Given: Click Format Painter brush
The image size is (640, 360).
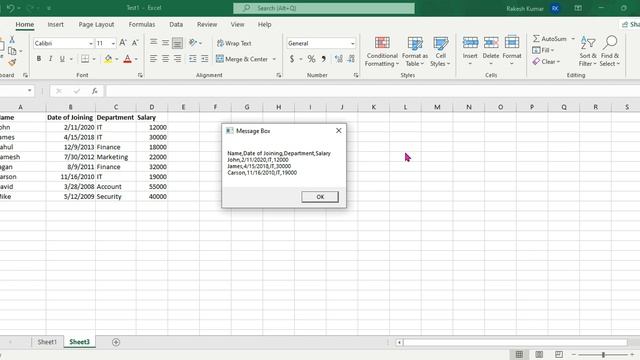Looking at the screenshot, I should [x=12, y=62].
